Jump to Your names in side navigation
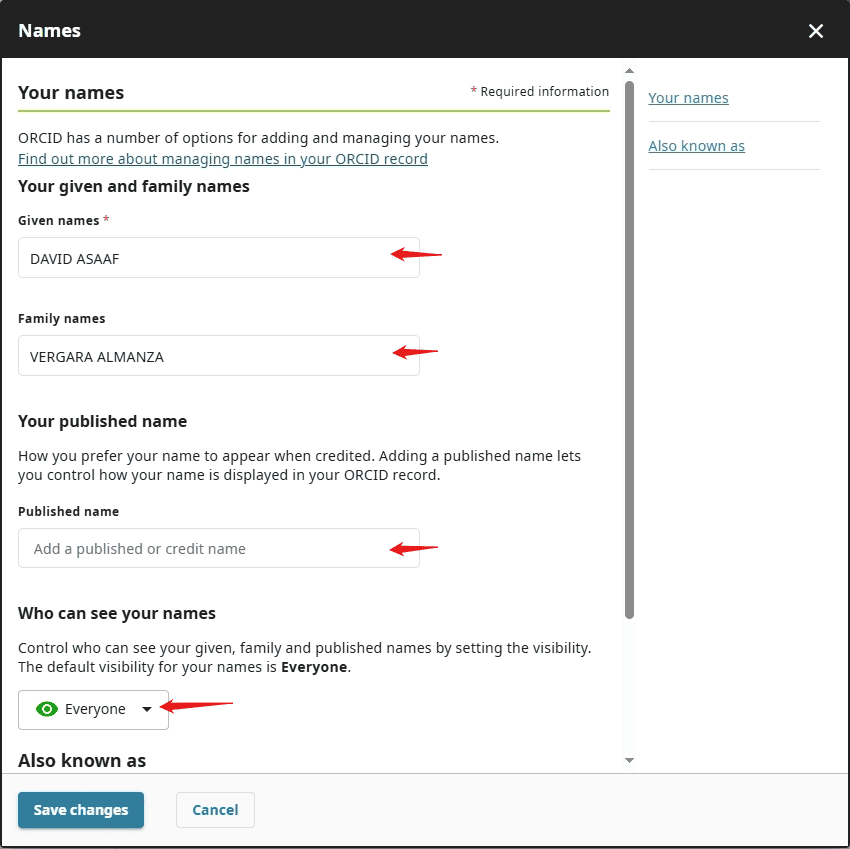The image size is (850, 849). (x=688, y=98)
